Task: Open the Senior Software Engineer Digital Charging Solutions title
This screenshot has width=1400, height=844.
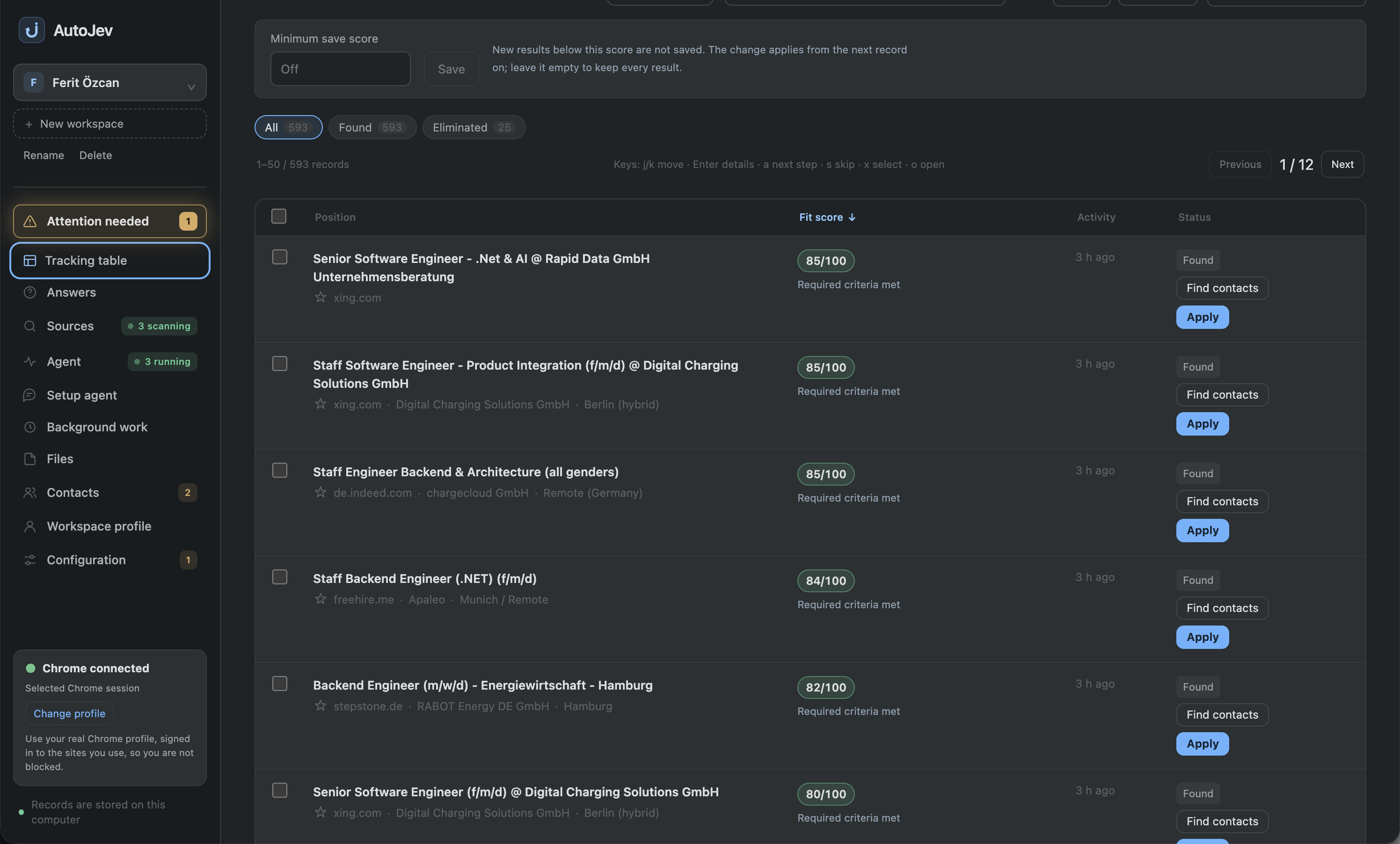Action: point(515,792)
